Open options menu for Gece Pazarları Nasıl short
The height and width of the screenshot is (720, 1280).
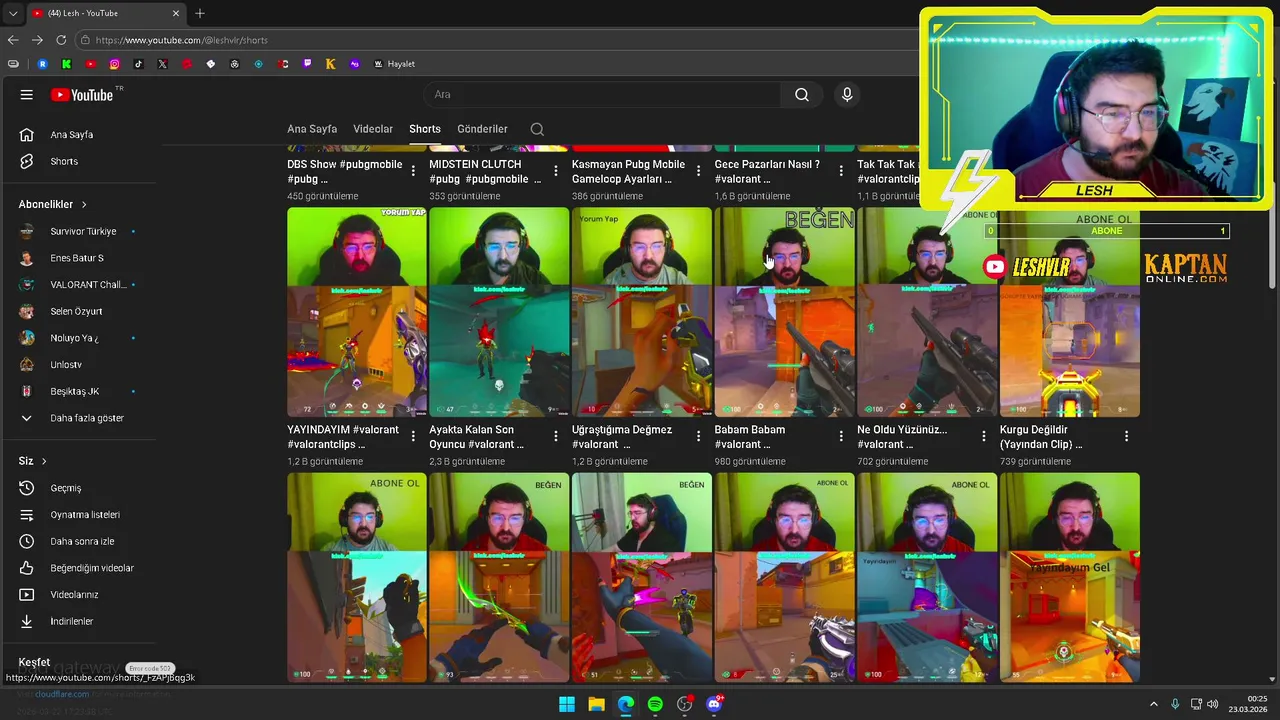(841, 171)
